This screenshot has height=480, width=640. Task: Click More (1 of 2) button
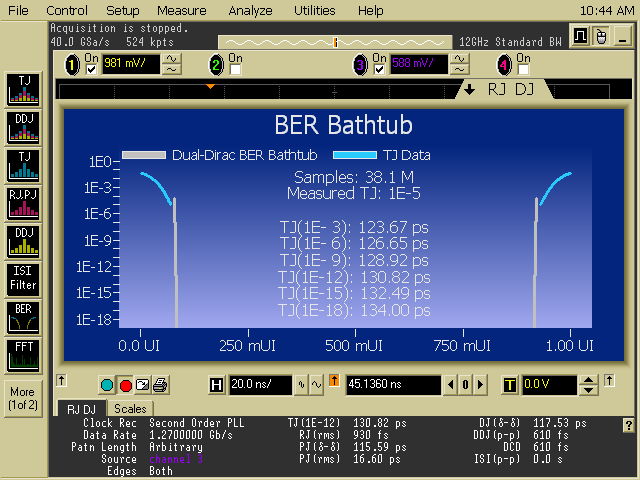tap(22, 398)
